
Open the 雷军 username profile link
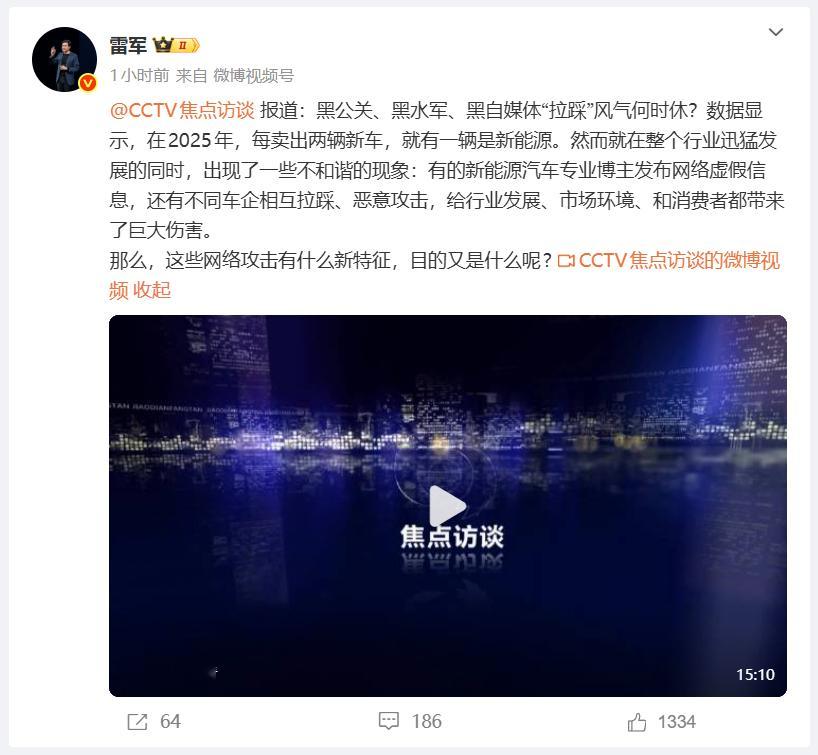pyautogui.click(x=128, y=46)
